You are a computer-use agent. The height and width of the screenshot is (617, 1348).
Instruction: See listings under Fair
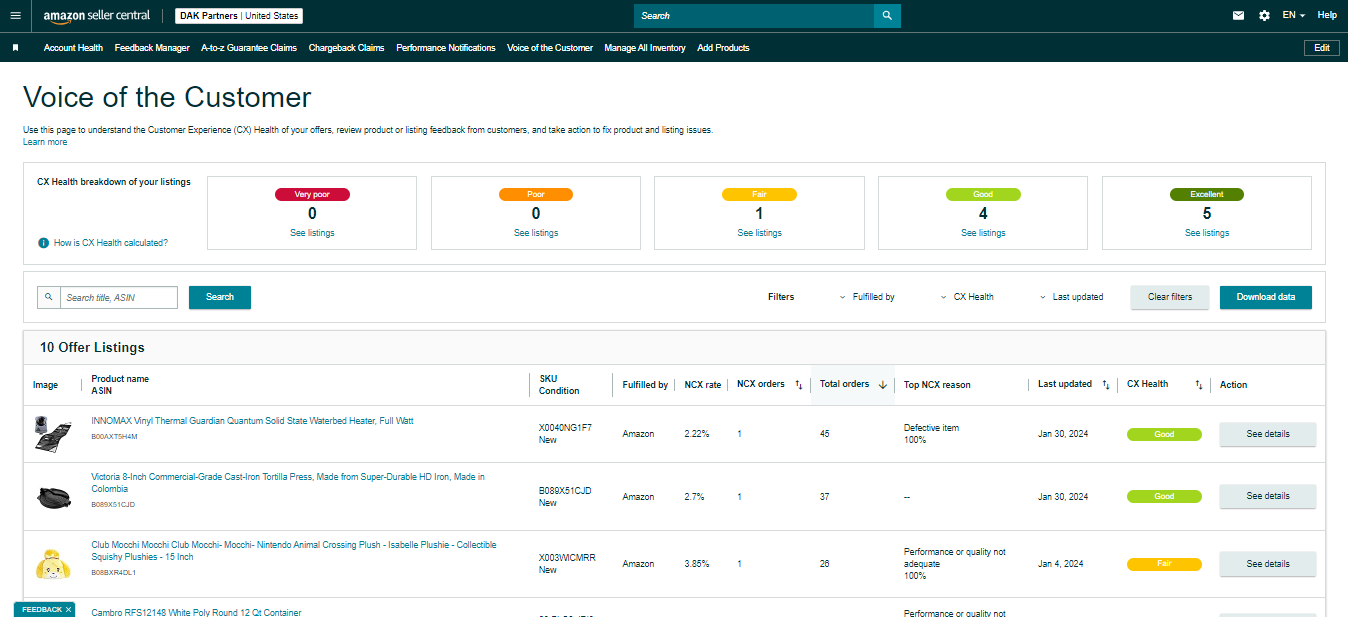coord(759,233)
